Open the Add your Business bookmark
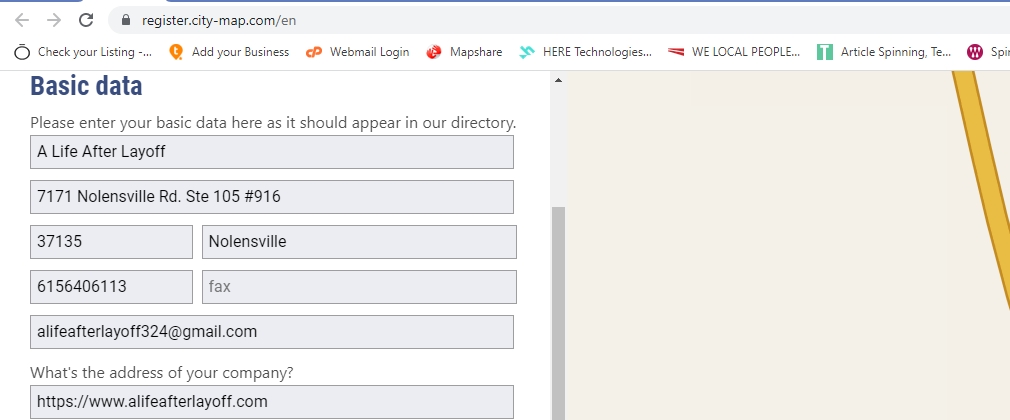The width and height of the screenshot is (1010, 420). coord(229,52)
